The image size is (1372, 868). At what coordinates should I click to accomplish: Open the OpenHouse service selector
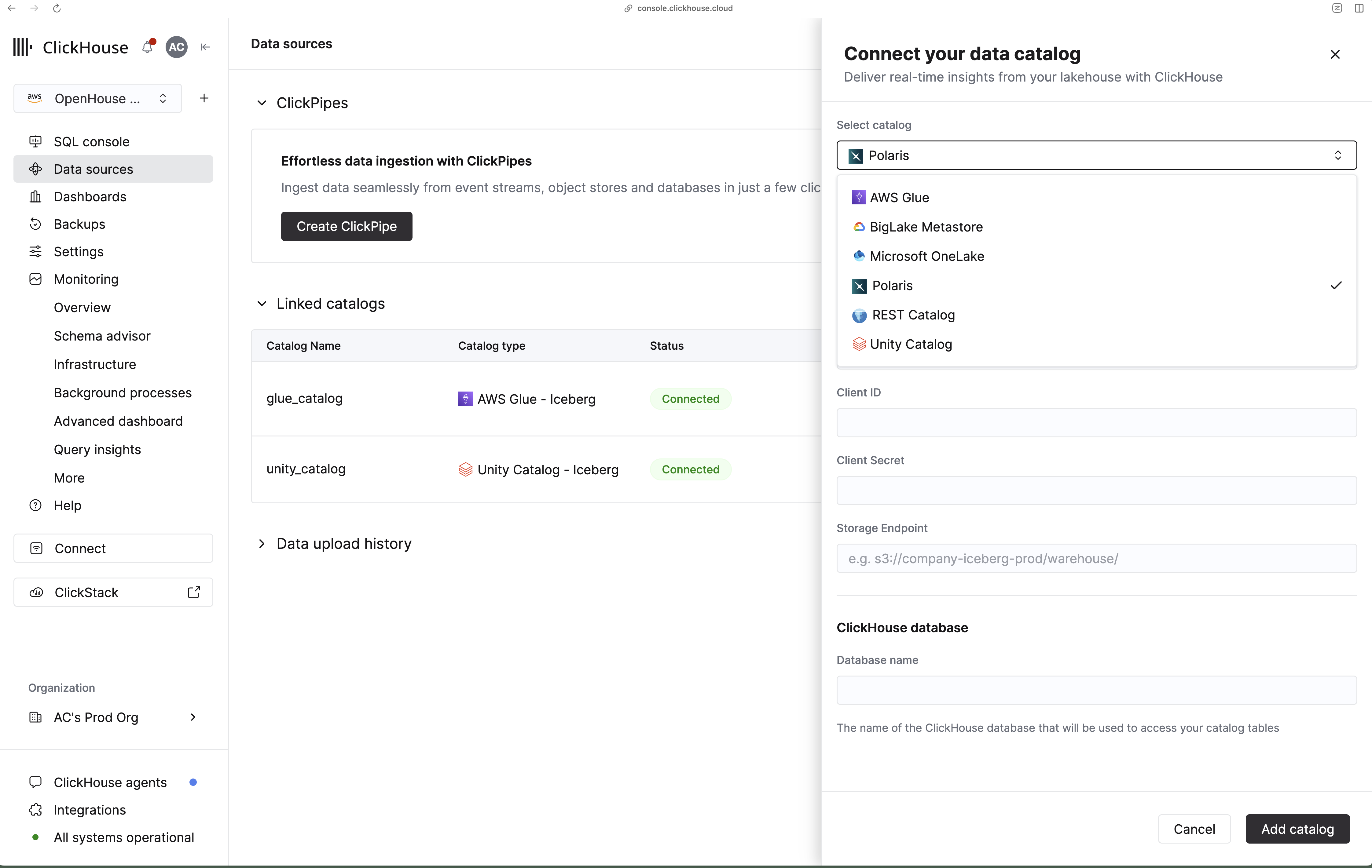pyautogui.click(x=97, y=99)
